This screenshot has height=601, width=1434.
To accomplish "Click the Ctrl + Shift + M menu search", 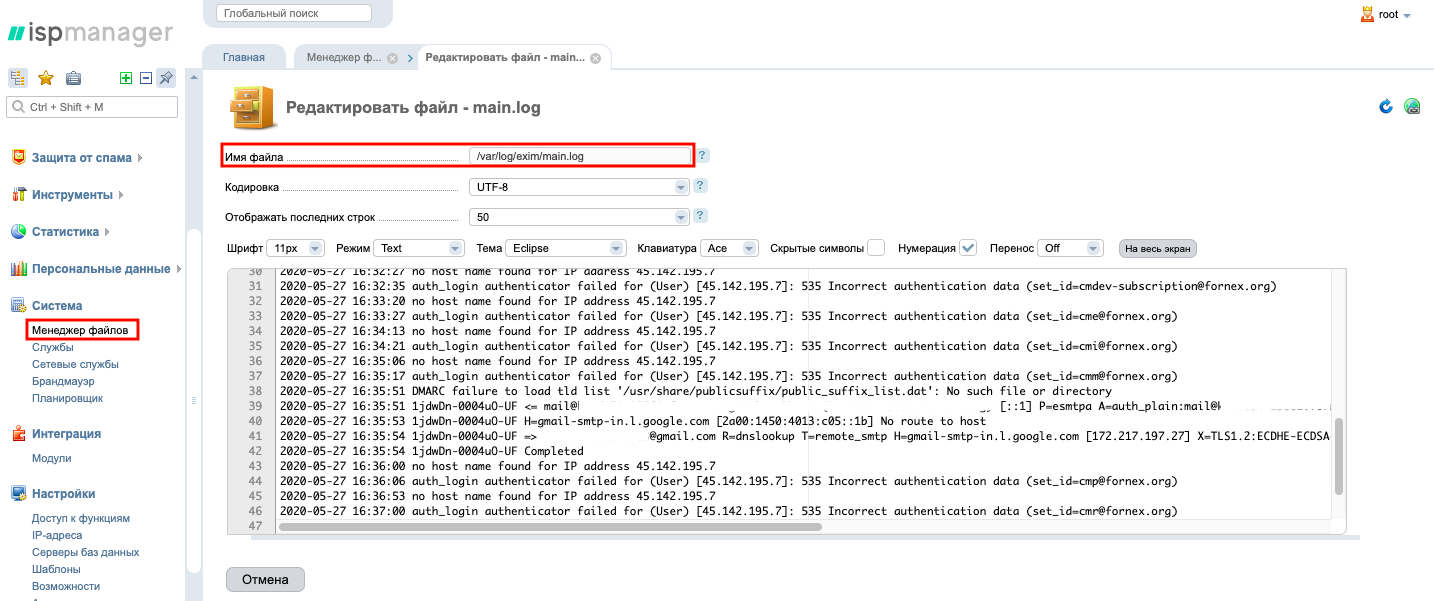I will [x=92, y=107].
